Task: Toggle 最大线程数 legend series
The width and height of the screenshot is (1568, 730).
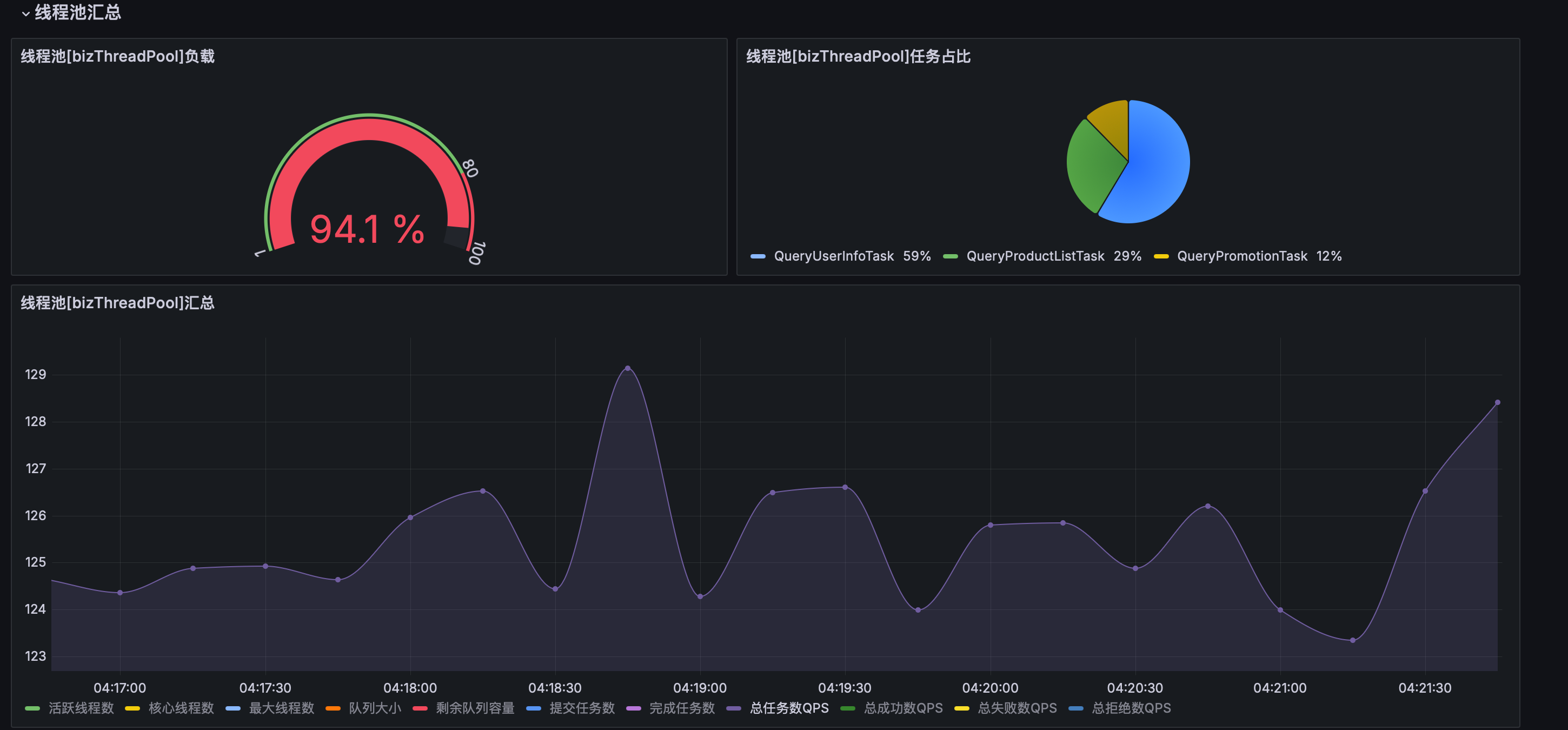Action: pos(281,708)
